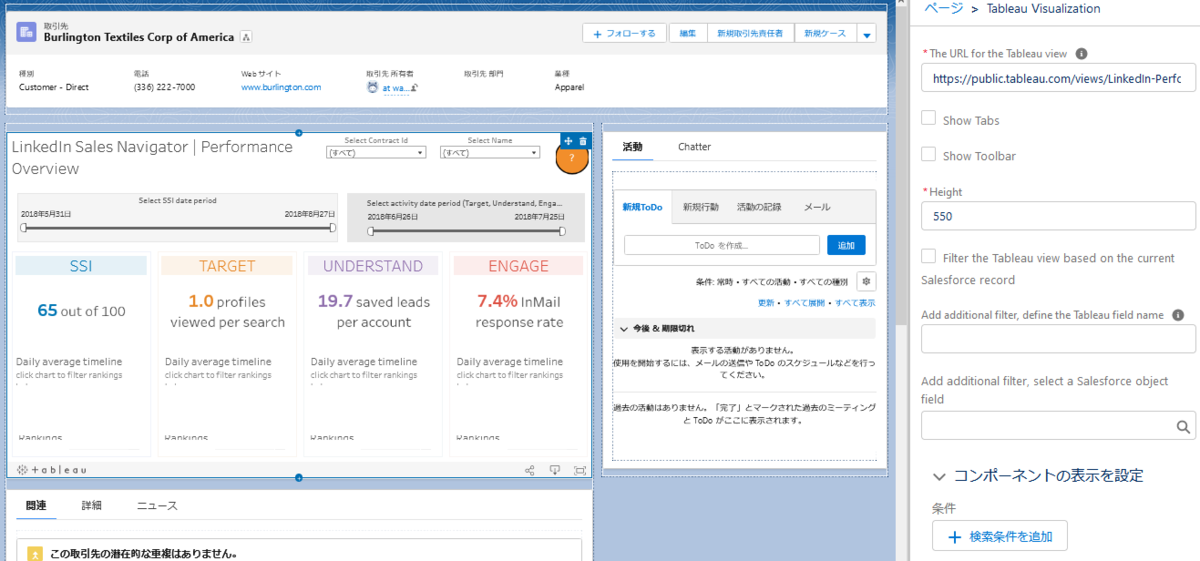
Task: Click the SSI date period slider right handle
Action: [x=333, y=229]
